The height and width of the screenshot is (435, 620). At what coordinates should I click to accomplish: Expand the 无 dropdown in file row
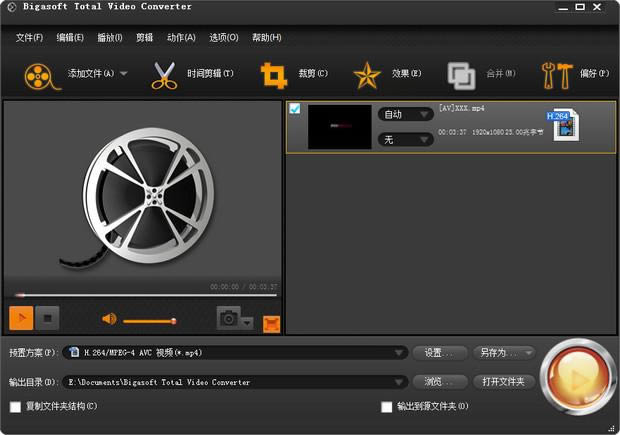point(405,140)
